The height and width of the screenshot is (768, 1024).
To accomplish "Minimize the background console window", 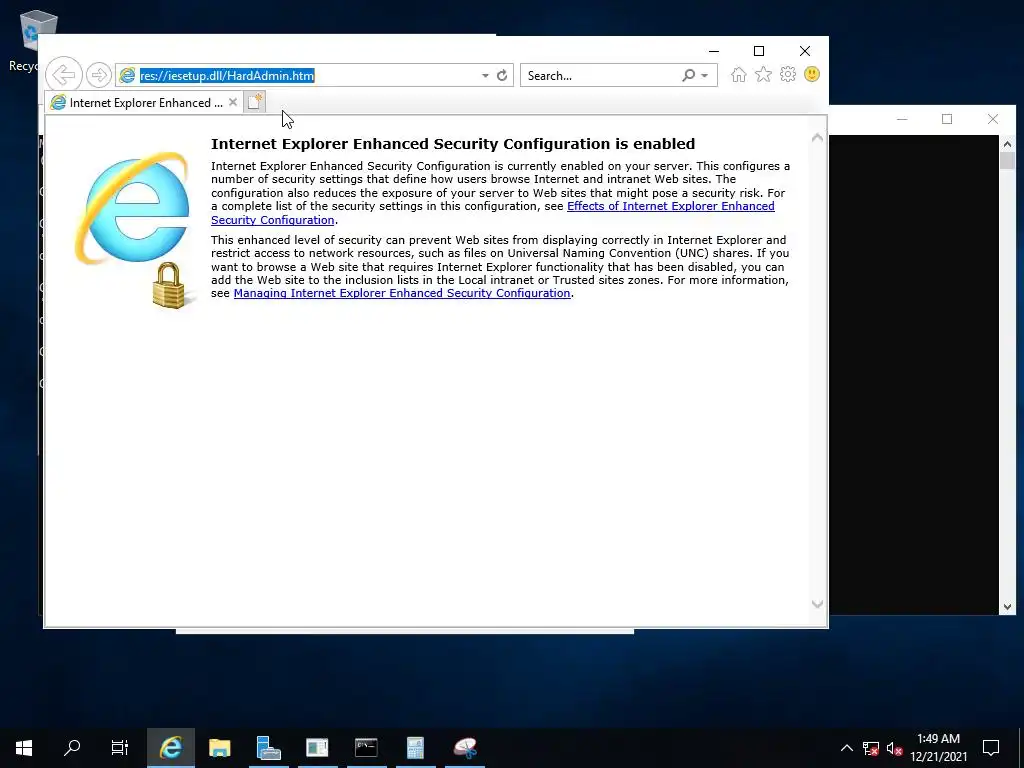I will 902,119.
